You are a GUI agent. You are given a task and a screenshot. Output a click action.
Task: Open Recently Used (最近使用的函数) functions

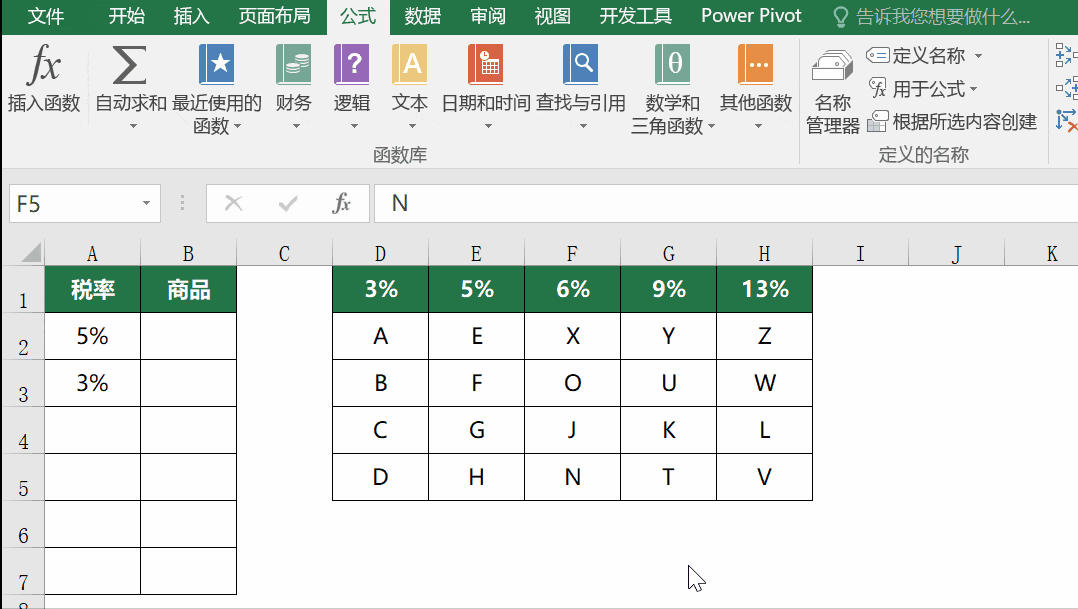point(217,88)
